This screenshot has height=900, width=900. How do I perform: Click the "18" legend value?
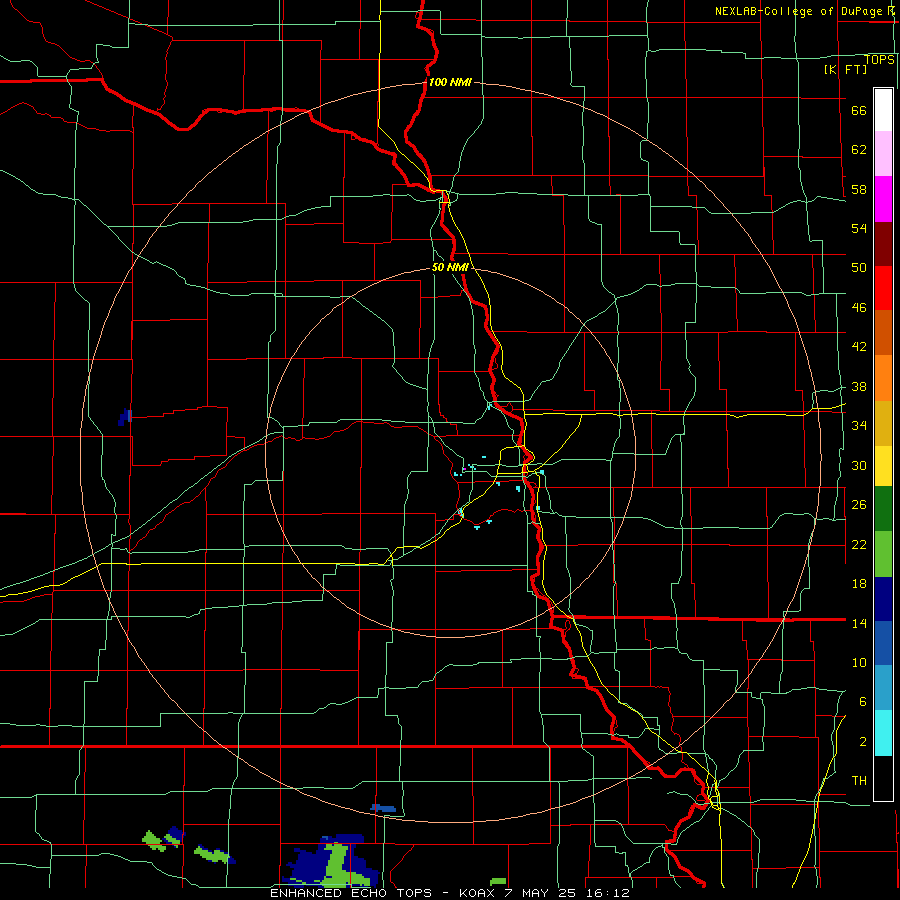[859, 584]
